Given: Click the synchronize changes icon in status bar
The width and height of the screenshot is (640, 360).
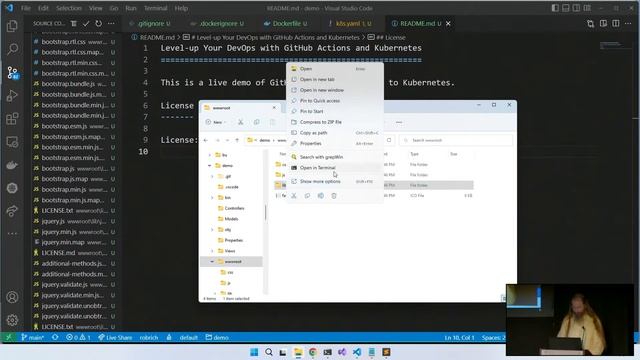Looking at the screenshot, I should tap(55, 338).
